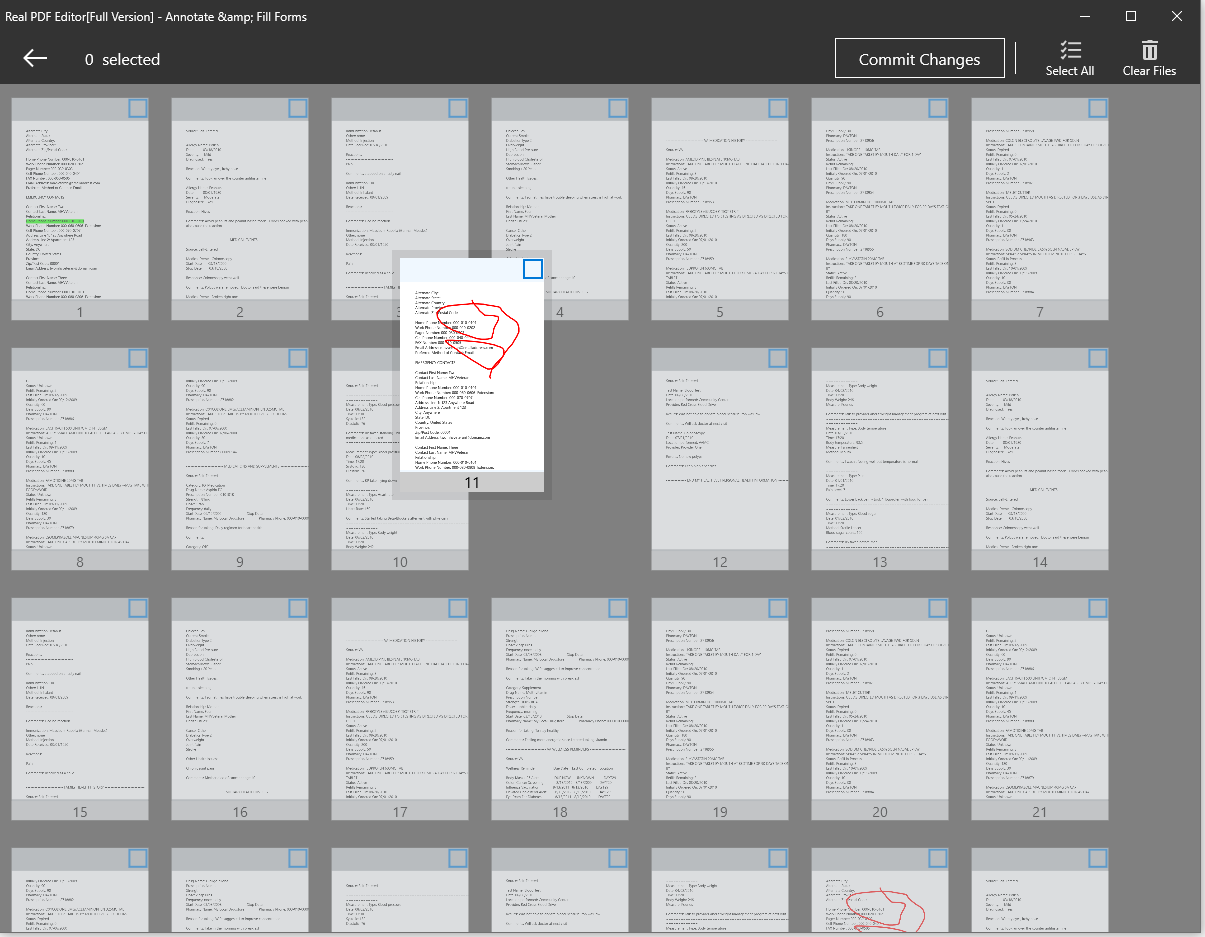Enable the checkbox on page 5
This screenshot has height=937, width=1205.
point(777,106)
